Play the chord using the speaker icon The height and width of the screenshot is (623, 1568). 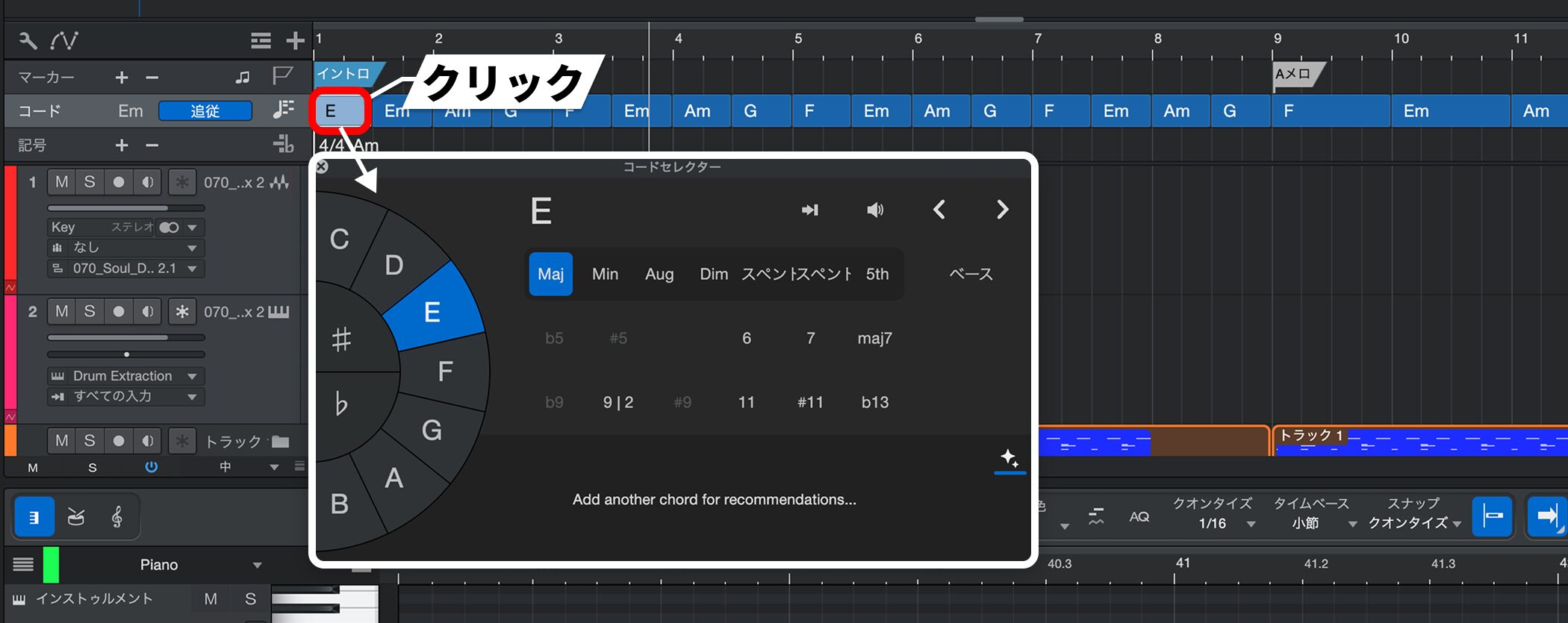(x=875, y=210)
